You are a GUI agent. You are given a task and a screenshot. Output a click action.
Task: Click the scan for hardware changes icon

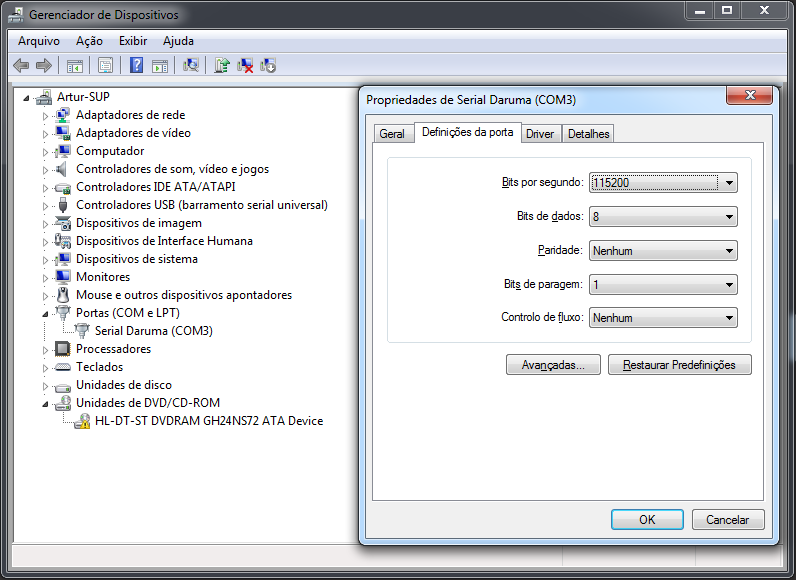pos(191,65)
